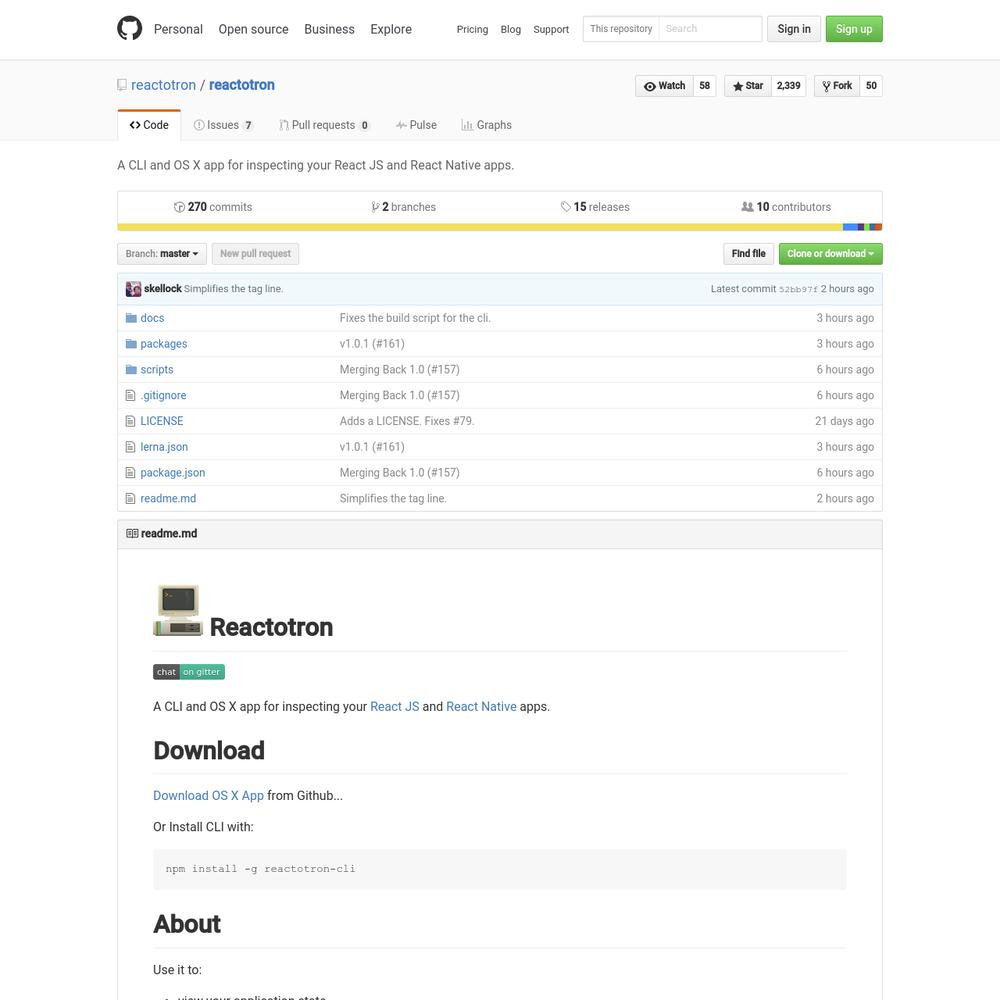View the 10 contributors
1000x1000 pixels.
tap(786, 207)
